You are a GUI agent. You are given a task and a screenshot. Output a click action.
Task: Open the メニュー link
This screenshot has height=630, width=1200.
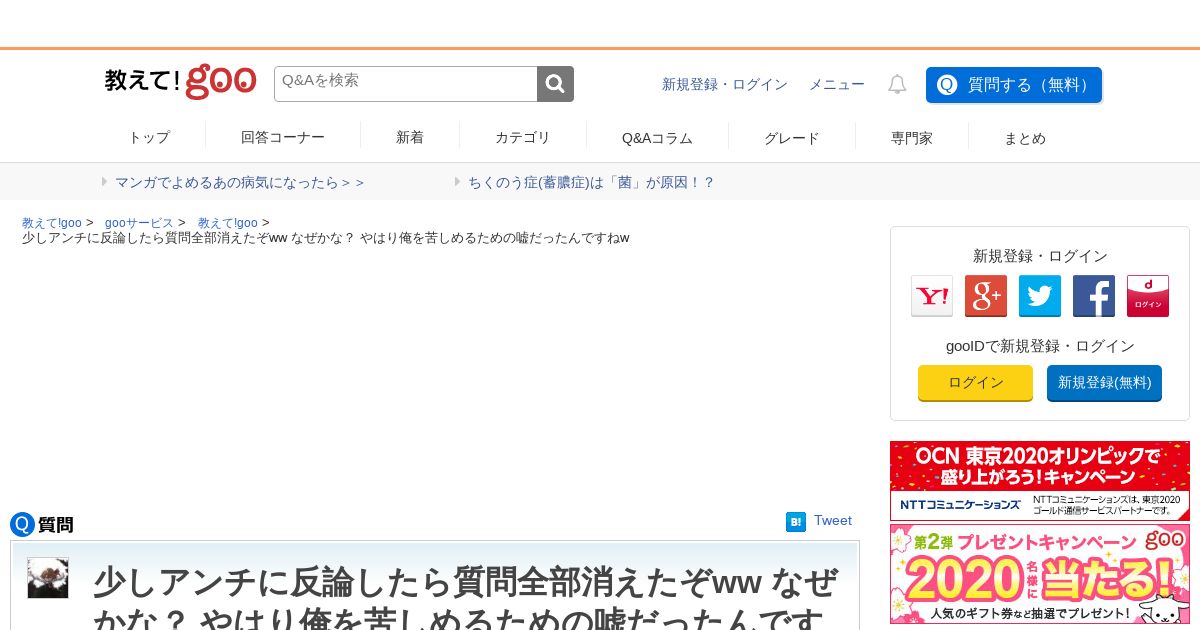[837, 85]
